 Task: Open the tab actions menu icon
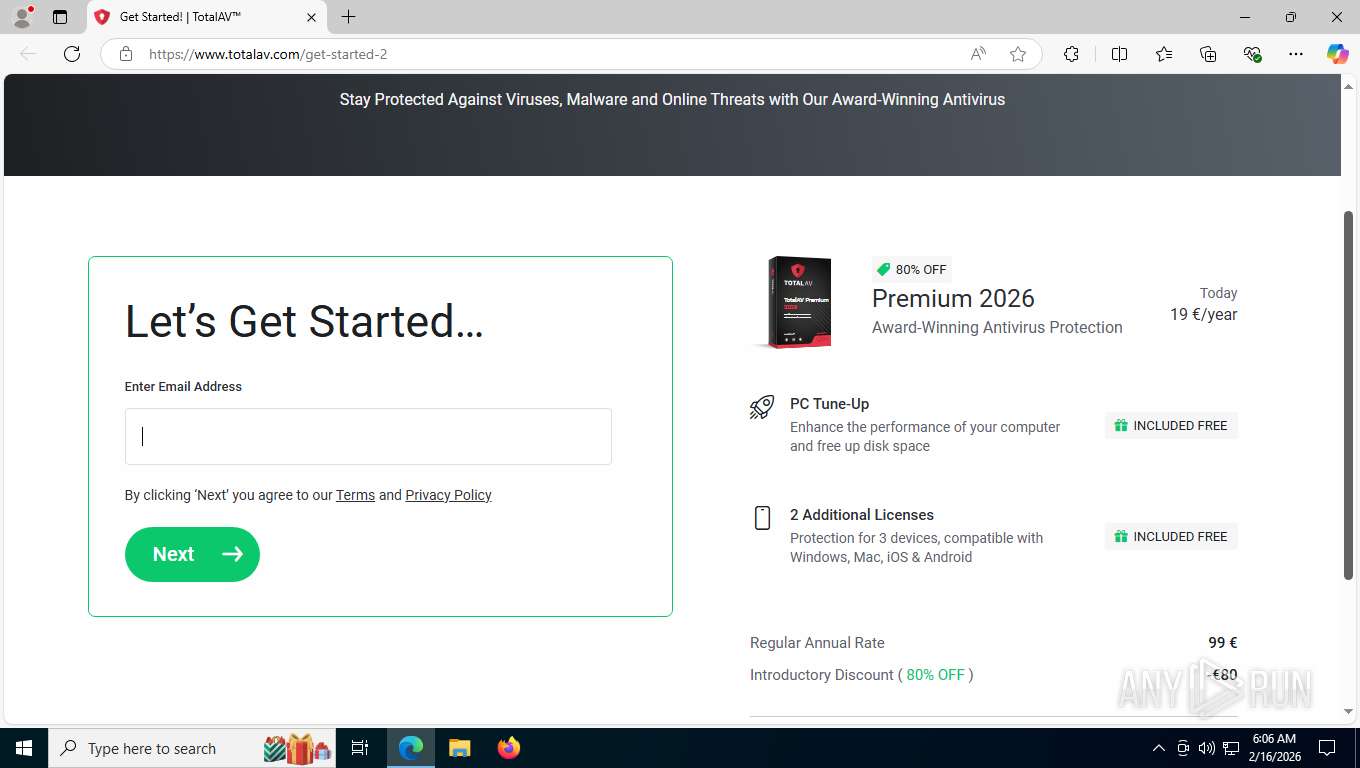(x=60, y=17)
